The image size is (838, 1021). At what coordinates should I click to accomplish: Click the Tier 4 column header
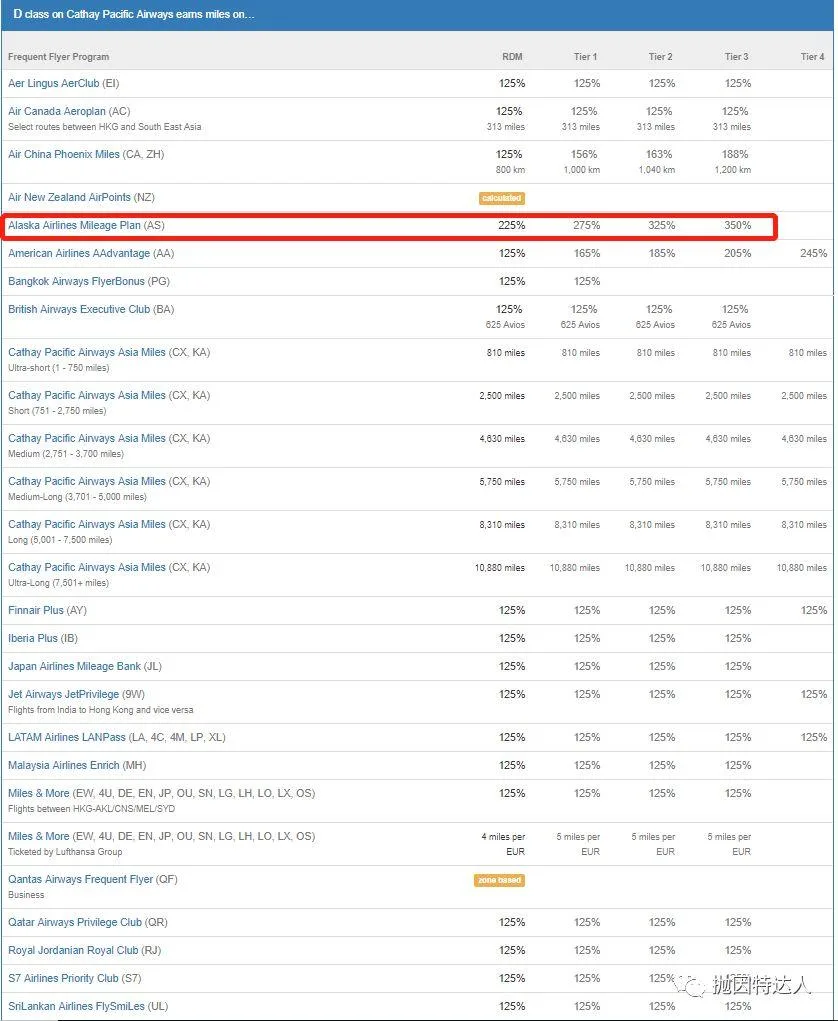click(813, 57)
